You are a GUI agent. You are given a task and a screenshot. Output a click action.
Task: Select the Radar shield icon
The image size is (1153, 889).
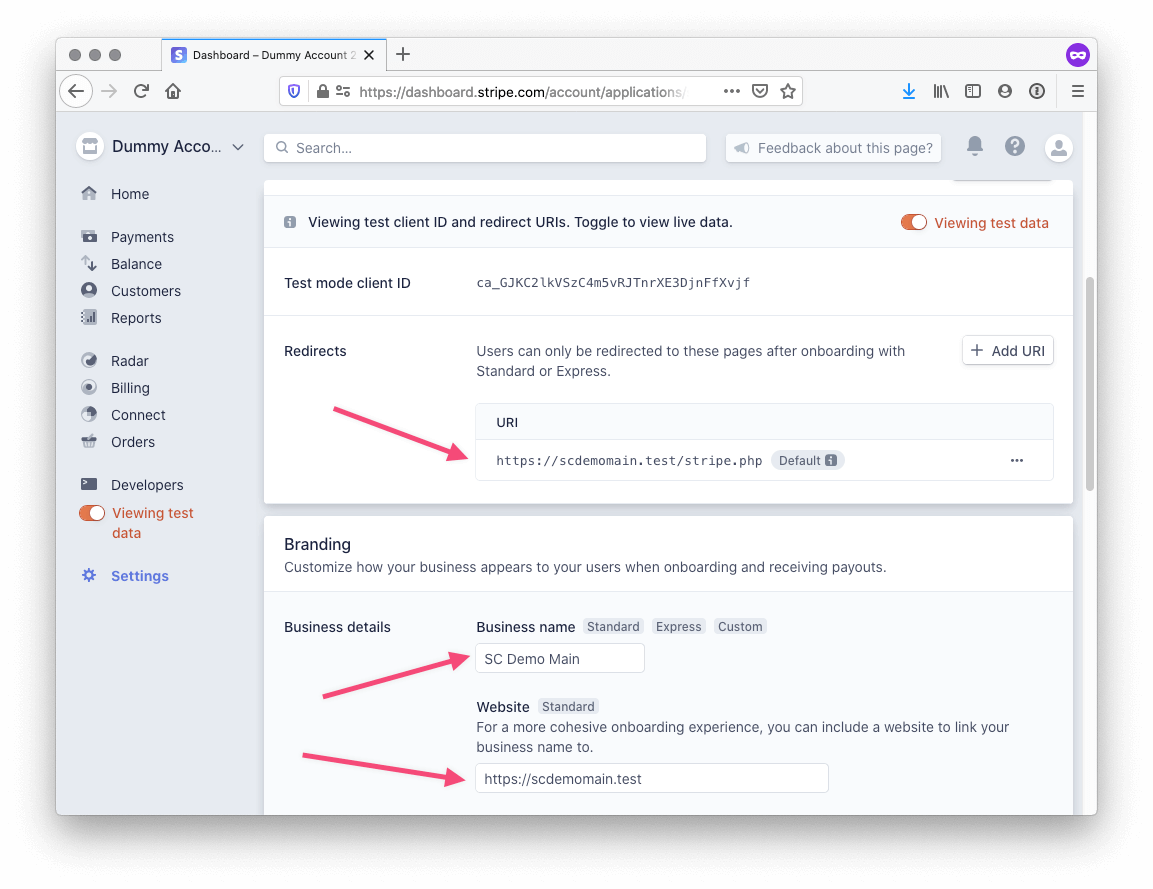(x=91, y=359)
